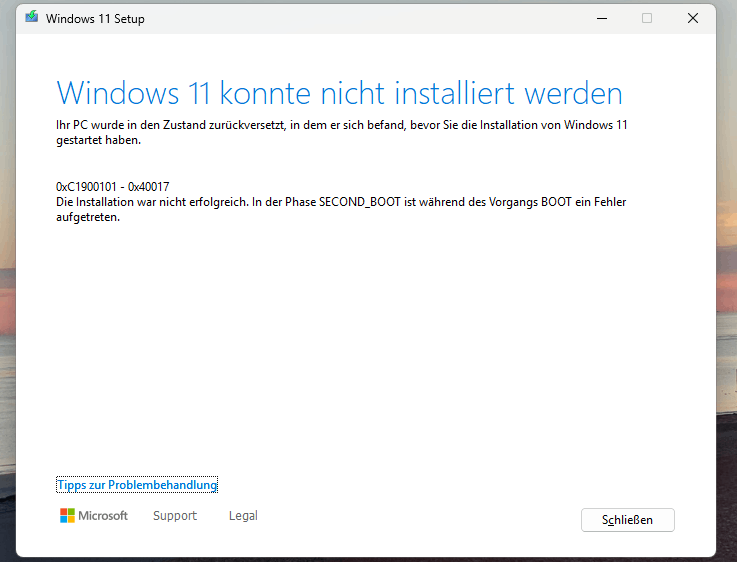Click the heading Windows 11 konnte nicht installiert werden
Image resolution: width=737 pixels, height=562 pixels.
coord(339,93)
